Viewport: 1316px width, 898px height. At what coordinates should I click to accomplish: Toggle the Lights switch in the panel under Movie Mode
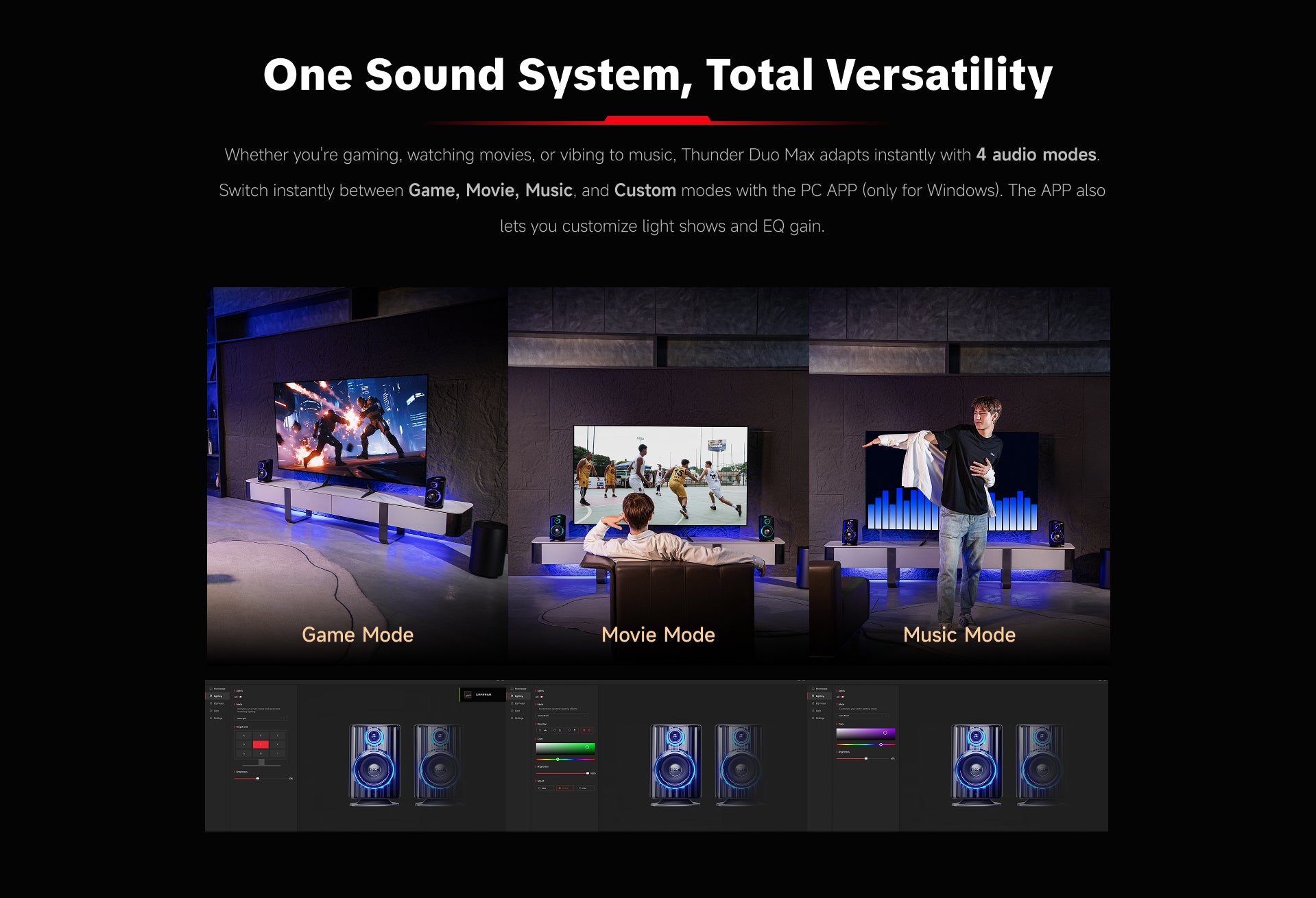tap(541, 696)
